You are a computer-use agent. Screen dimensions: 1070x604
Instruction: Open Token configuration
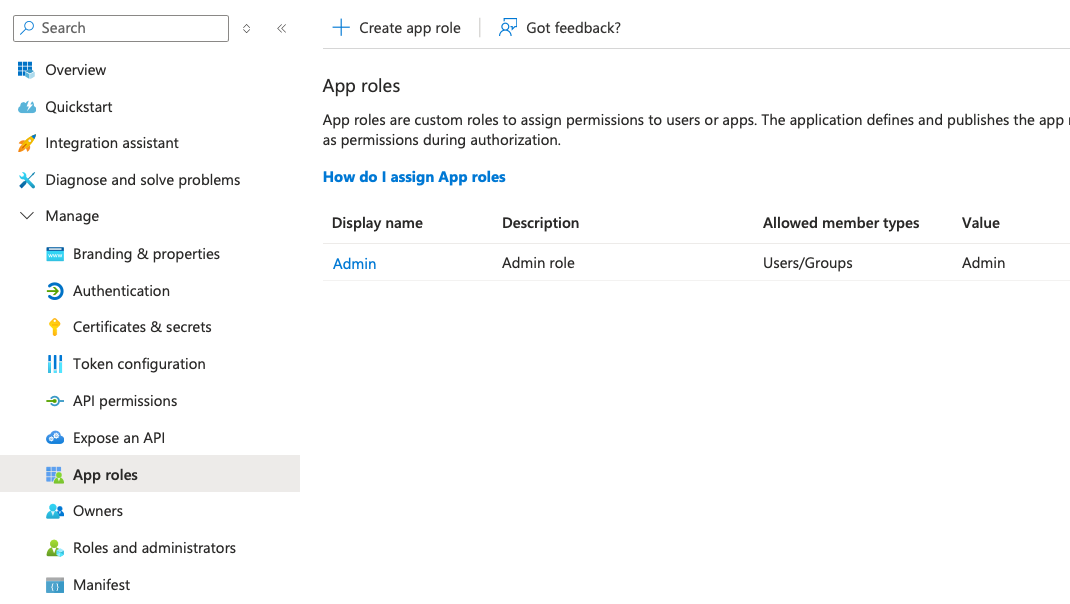(139, 364)
